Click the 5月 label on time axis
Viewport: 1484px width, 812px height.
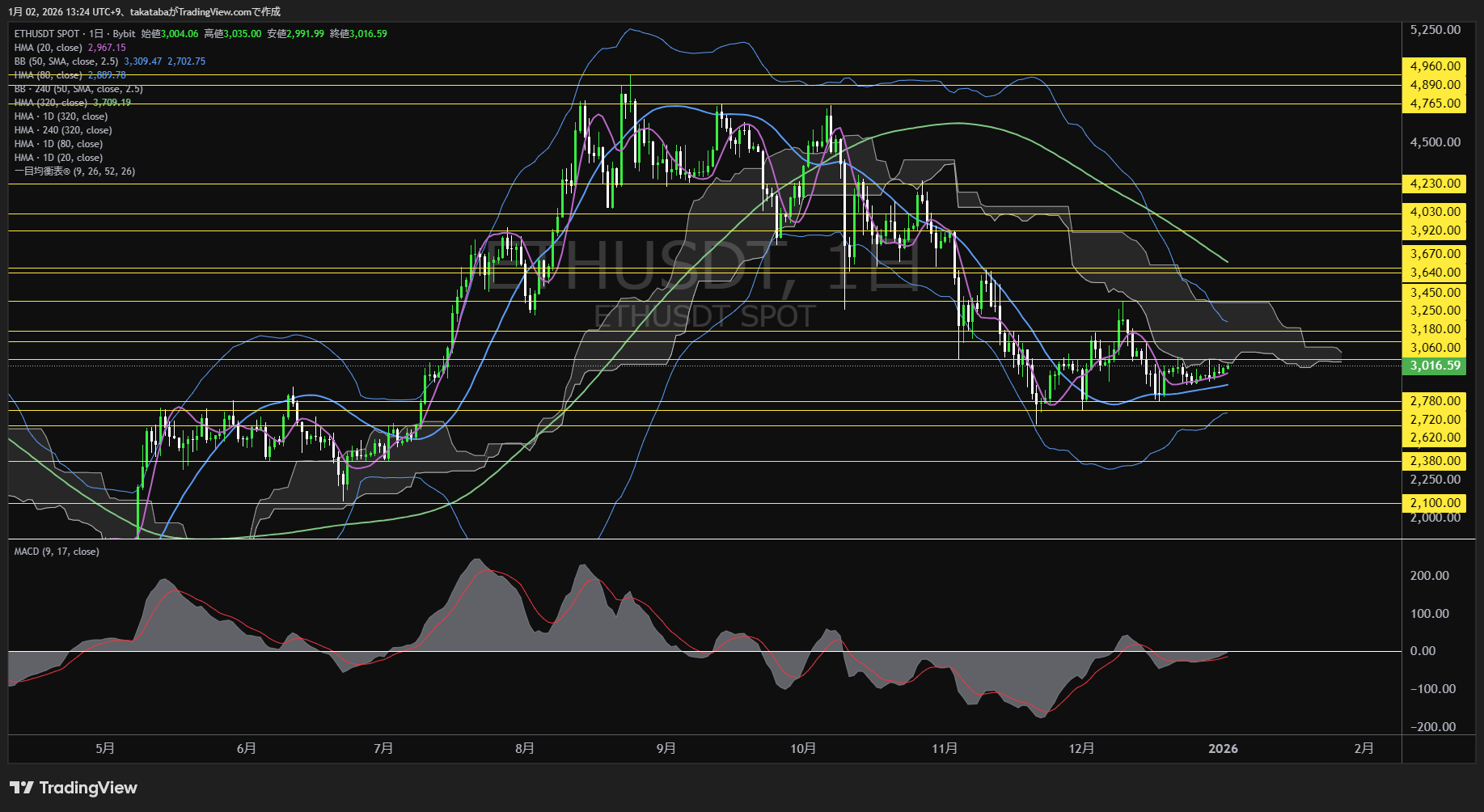point(104,749)
